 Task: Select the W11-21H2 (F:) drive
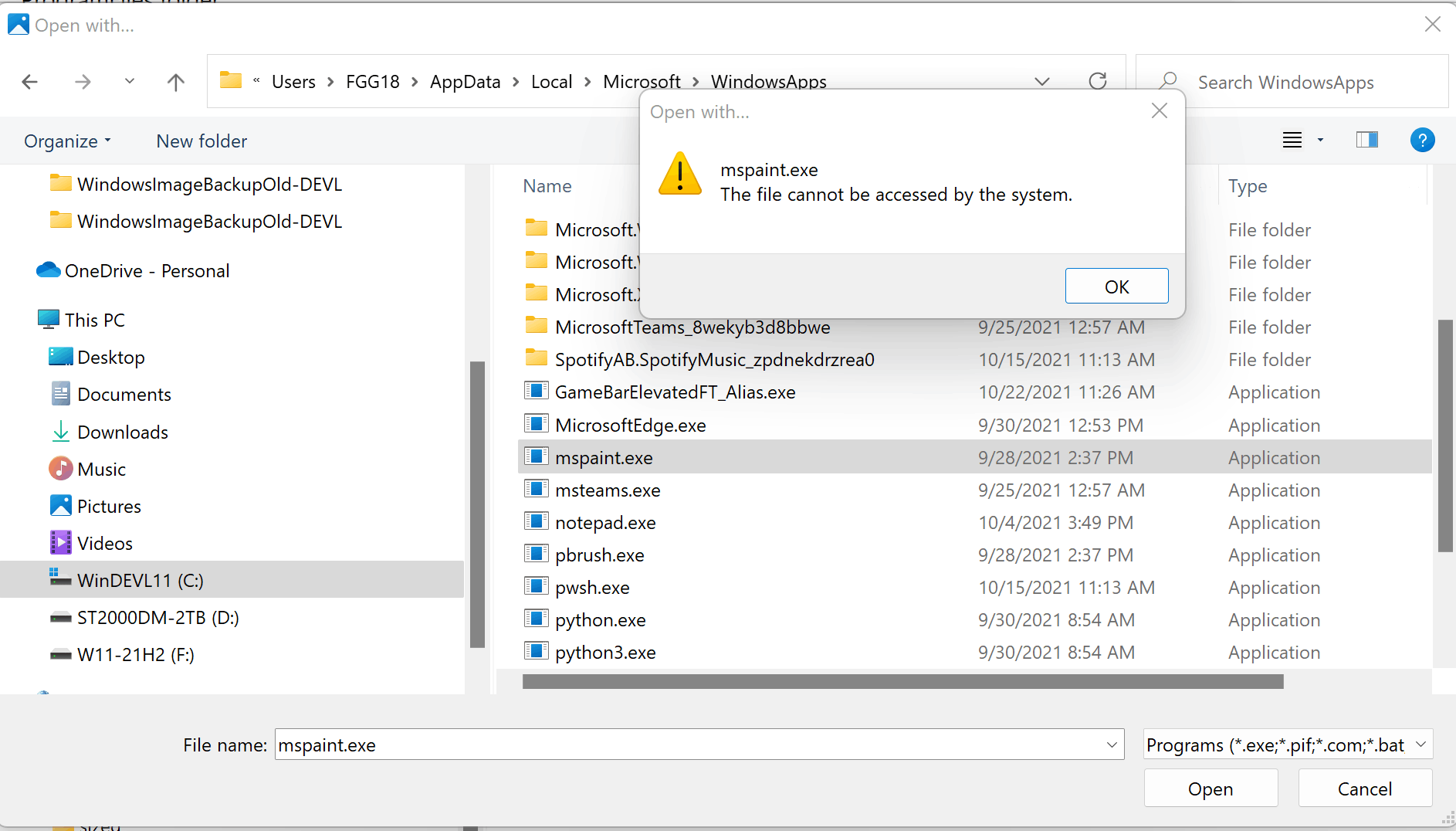(x=122, y=655)
